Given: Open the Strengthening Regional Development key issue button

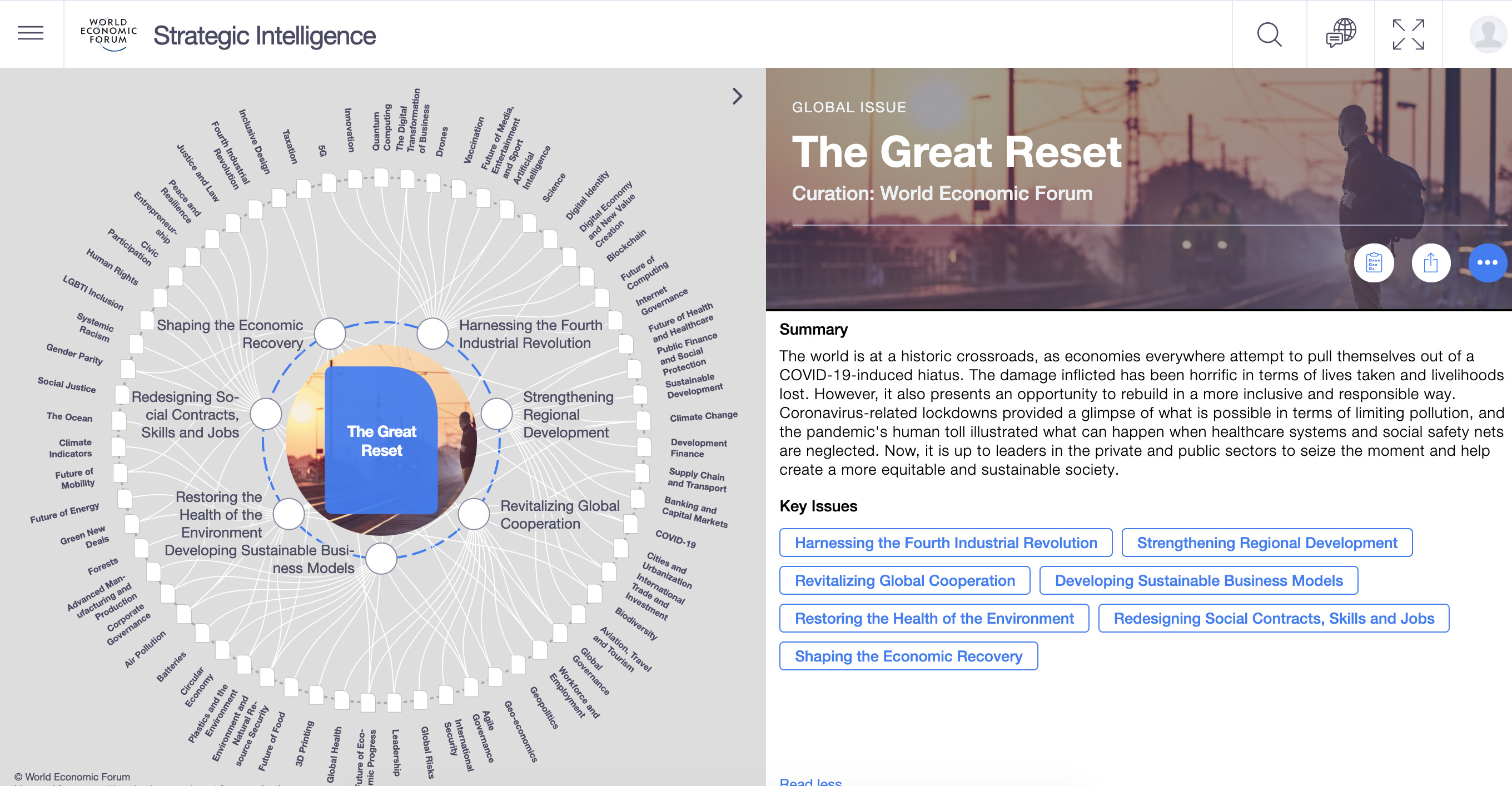Looking at the screenshot, I should pos(1267,543).
